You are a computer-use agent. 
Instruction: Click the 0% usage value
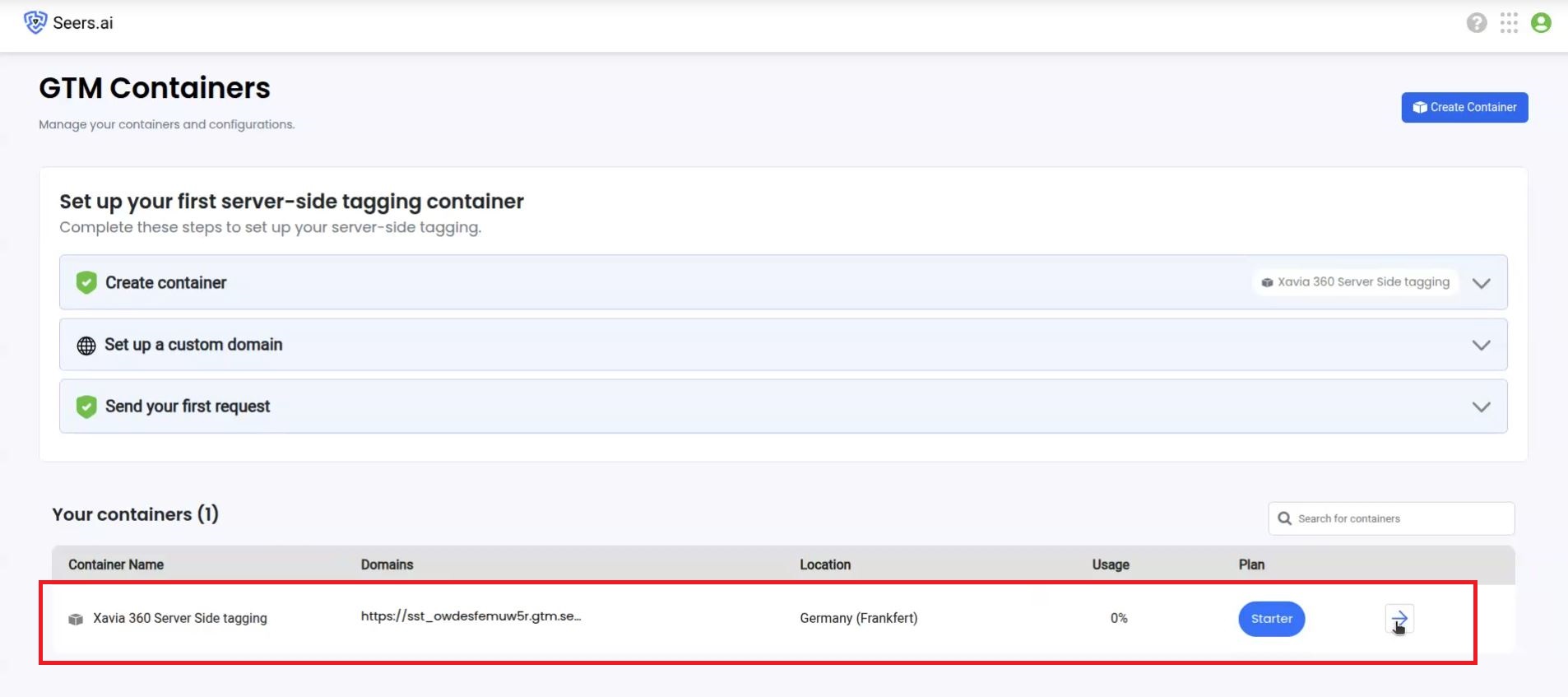click(1119, 618)
